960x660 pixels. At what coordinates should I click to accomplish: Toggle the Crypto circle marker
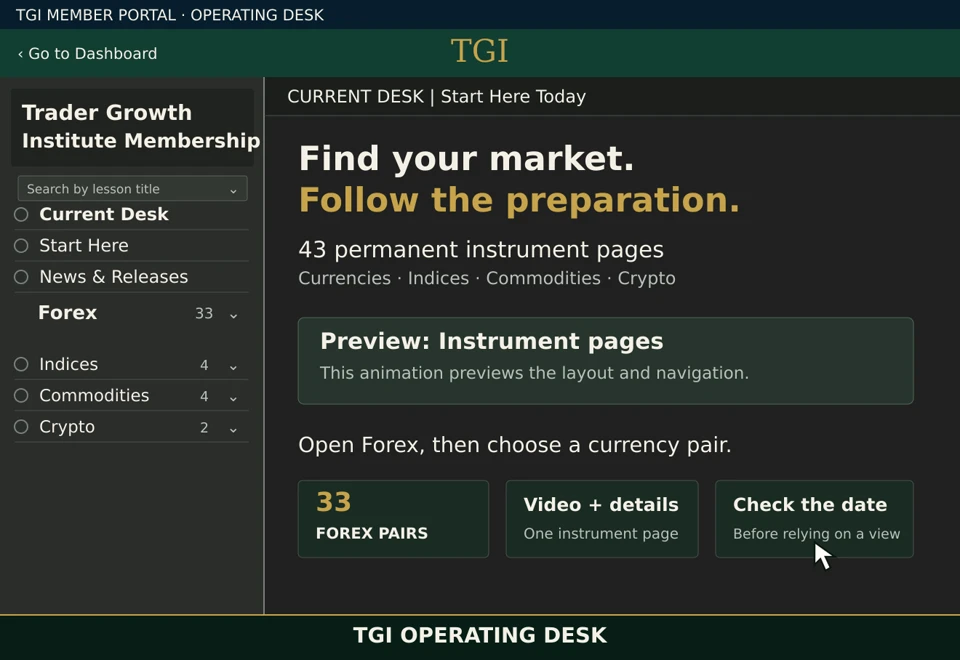[x=21, y=427]
